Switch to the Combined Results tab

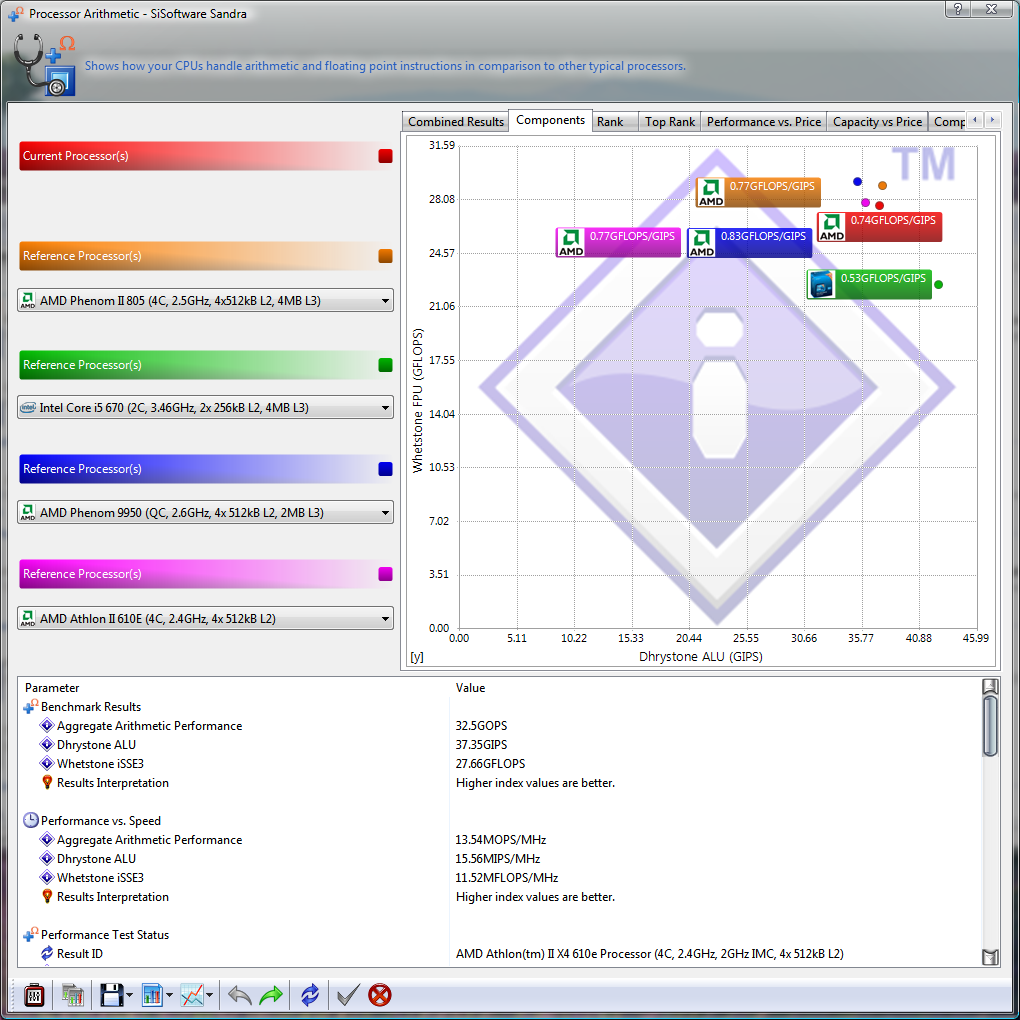click(455, 122)
